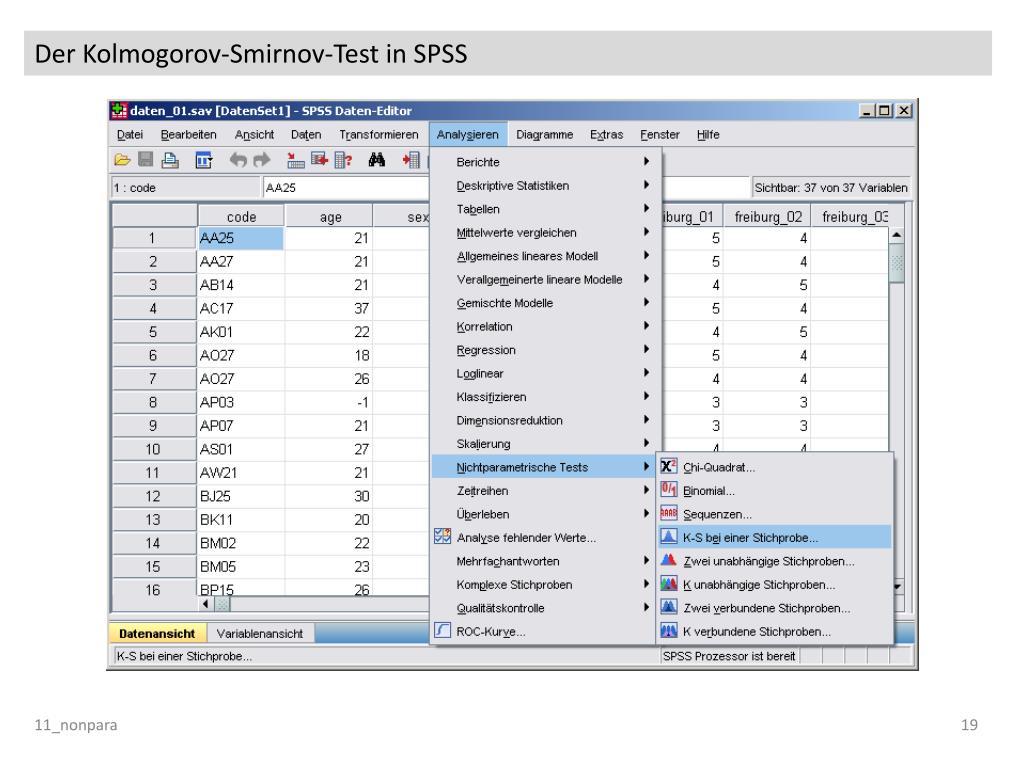Click the Print toolbar icon
Image resolution: width=1024 pixels, height=768 pixels.
(170, 160)
